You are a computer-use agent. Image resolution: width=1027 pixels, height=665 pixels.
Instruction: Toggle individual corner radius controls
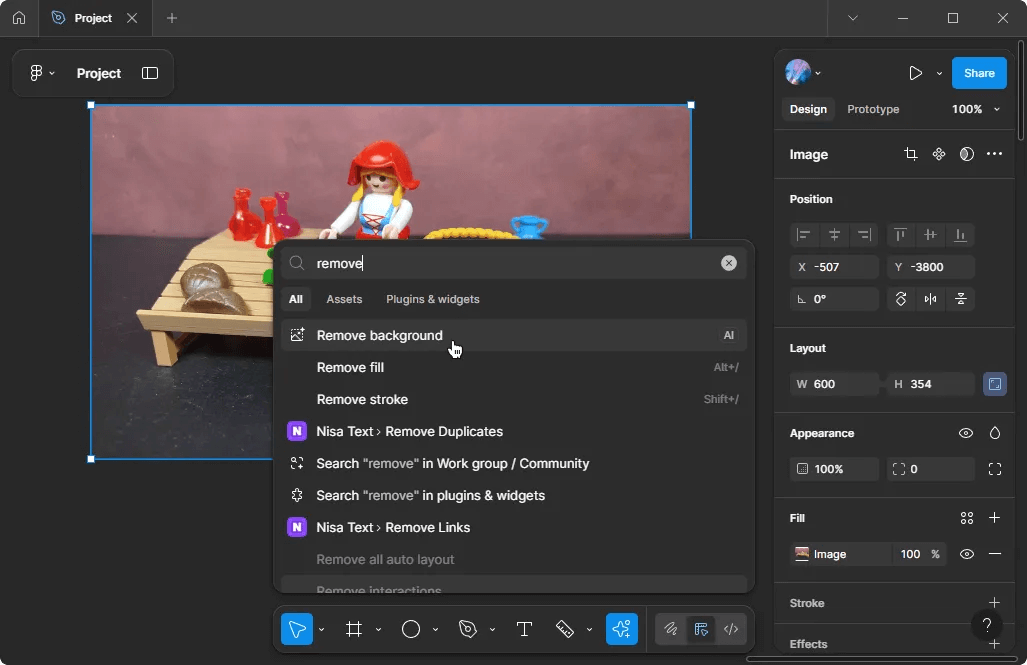(994, 469)
